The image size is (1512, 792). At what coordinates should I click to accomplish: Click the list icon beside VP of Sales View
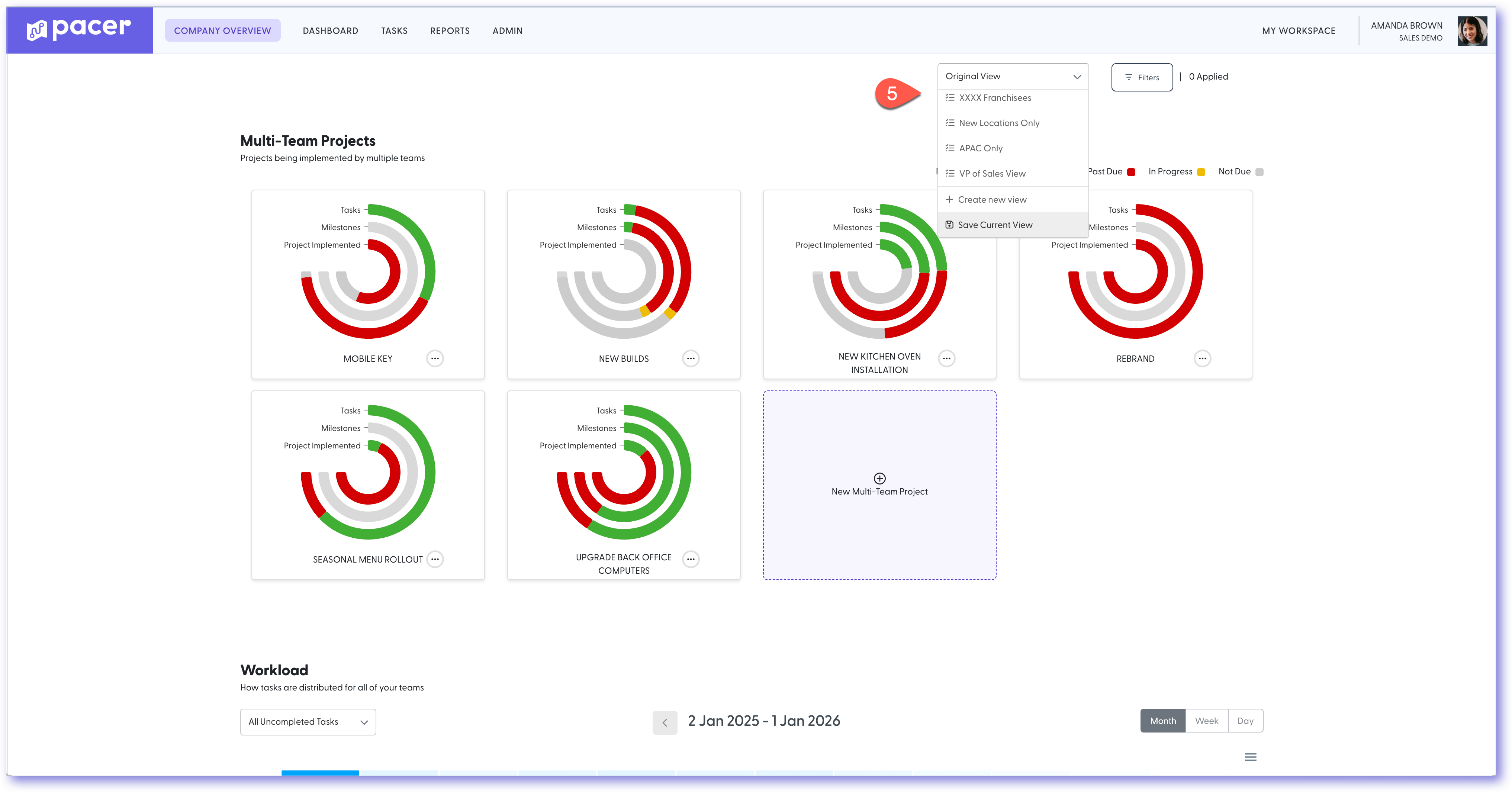point(950,173)
